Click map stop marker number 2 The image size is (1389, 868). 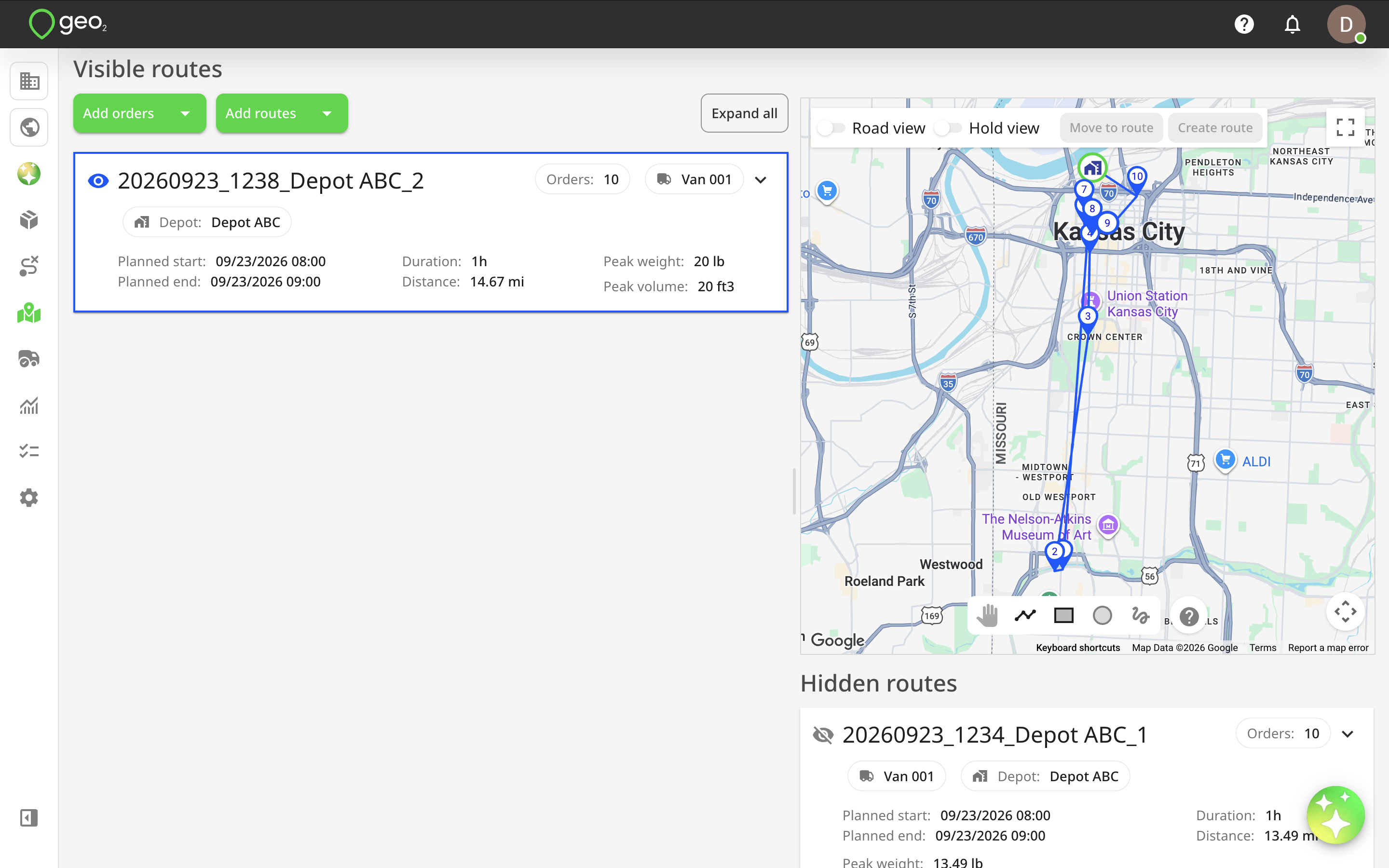(x=1054, y=552)
